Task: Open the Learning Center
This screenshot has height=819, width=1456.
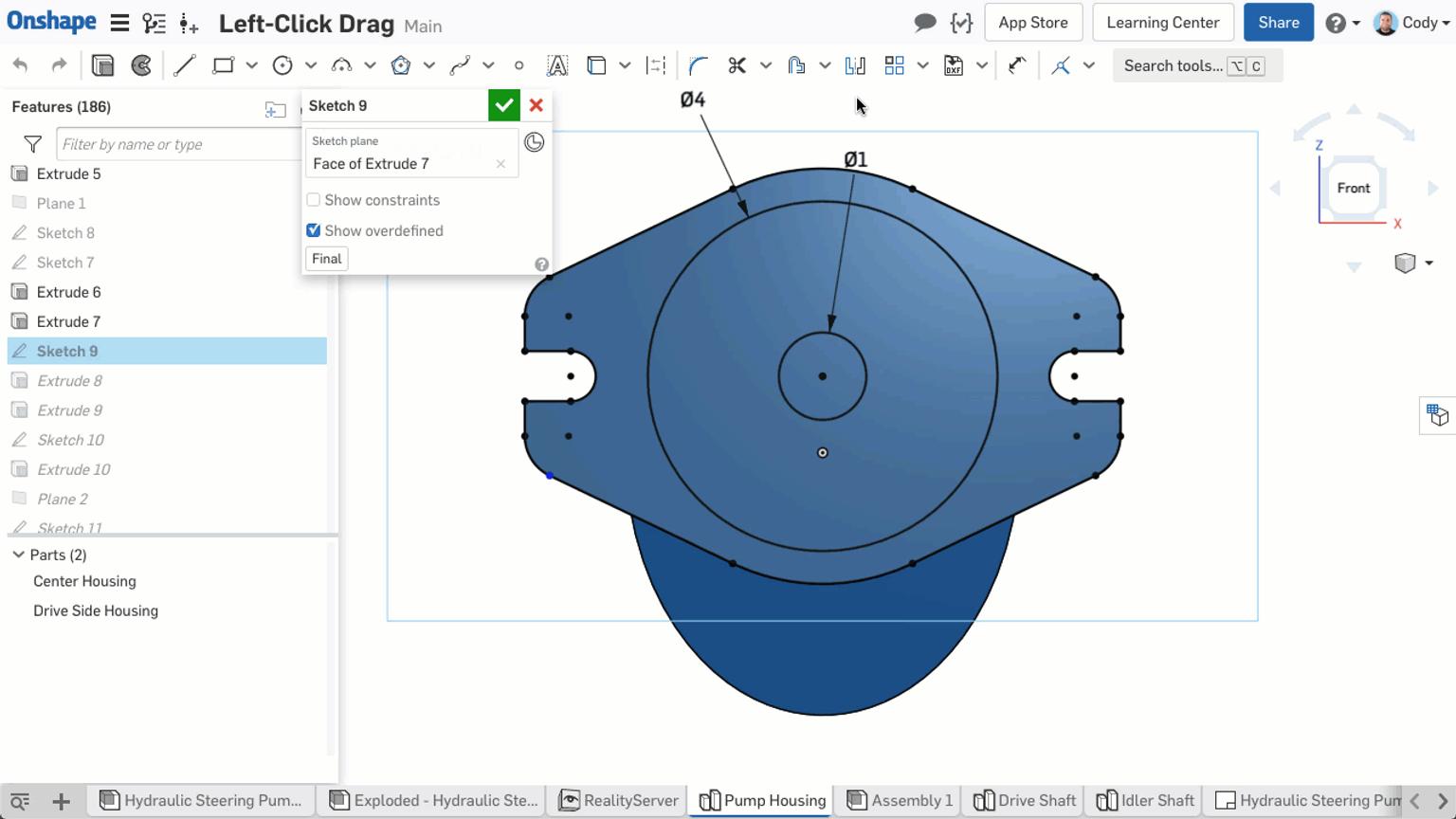Action: pos(1162,22)
